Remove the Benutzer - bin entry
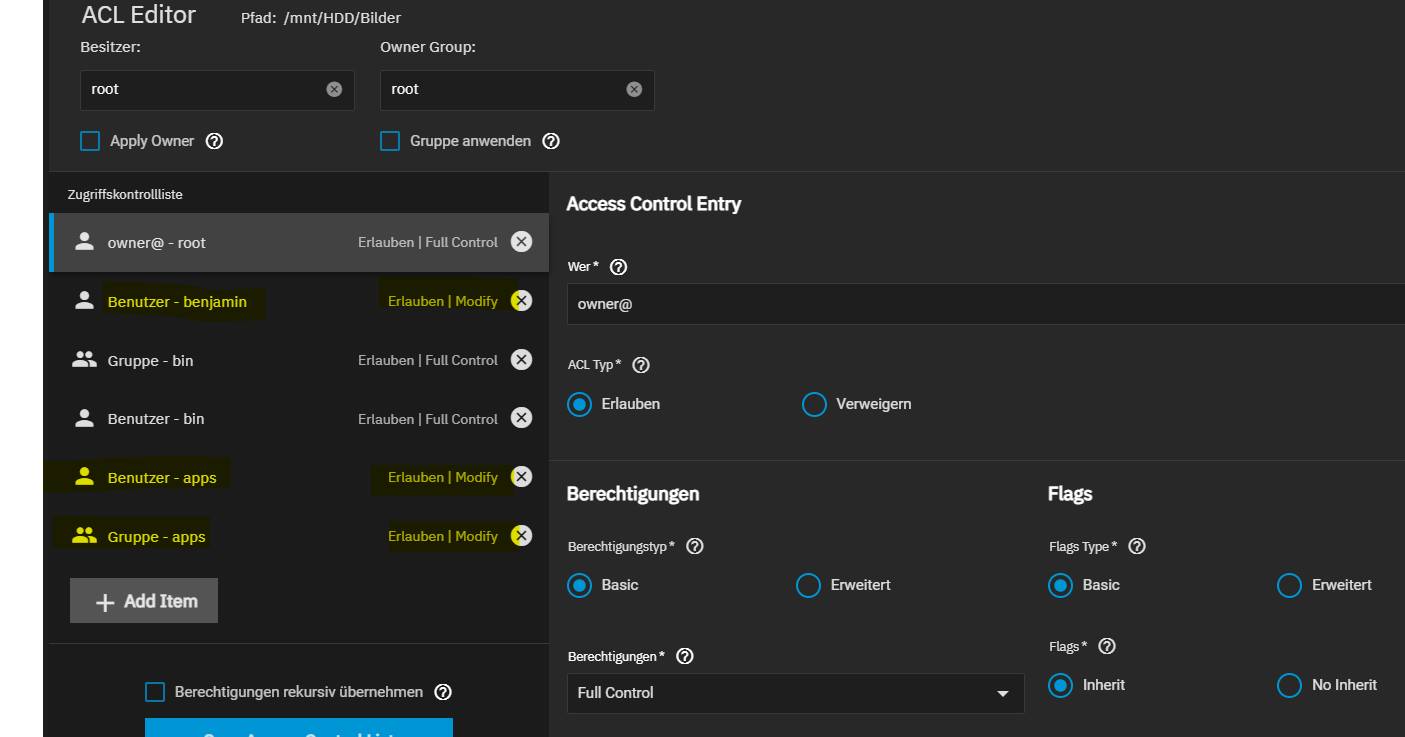Image resolution: width=1405 pixels, height=737 pixels. pyautogui.click(x=521, y=418)
